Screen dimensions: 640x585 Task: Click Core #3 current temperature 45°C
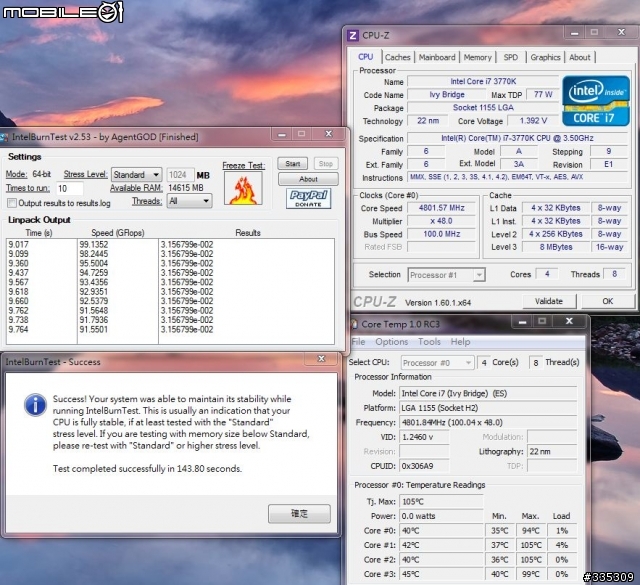(441, 574)
